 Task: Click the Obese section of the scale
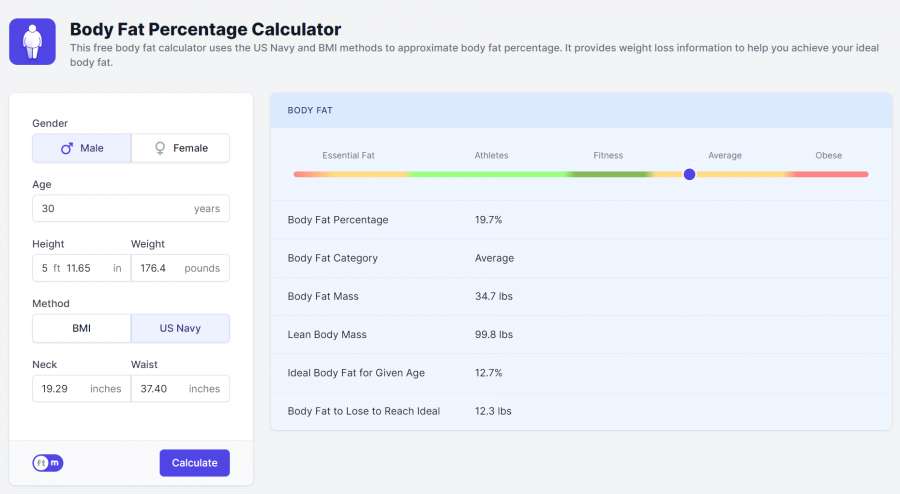pos(828,174)
